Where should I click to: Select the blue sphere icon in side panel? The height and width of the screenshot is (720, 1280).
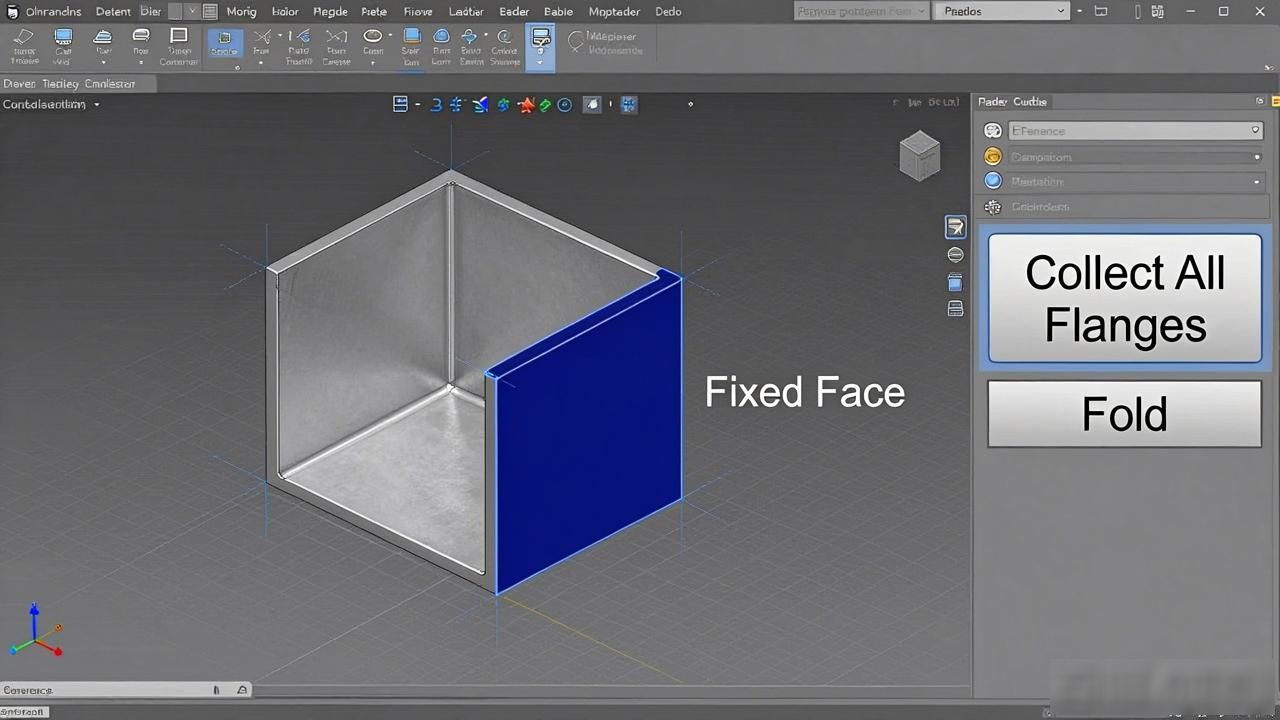[x=993, y=181]
